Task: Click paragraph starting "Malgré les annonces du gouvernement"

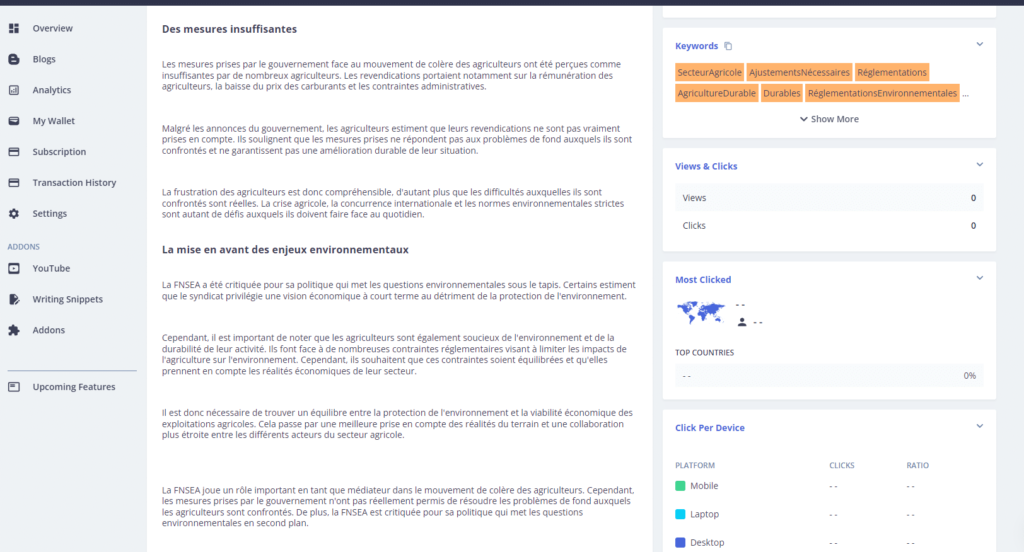Action: (x=397, y=139)
